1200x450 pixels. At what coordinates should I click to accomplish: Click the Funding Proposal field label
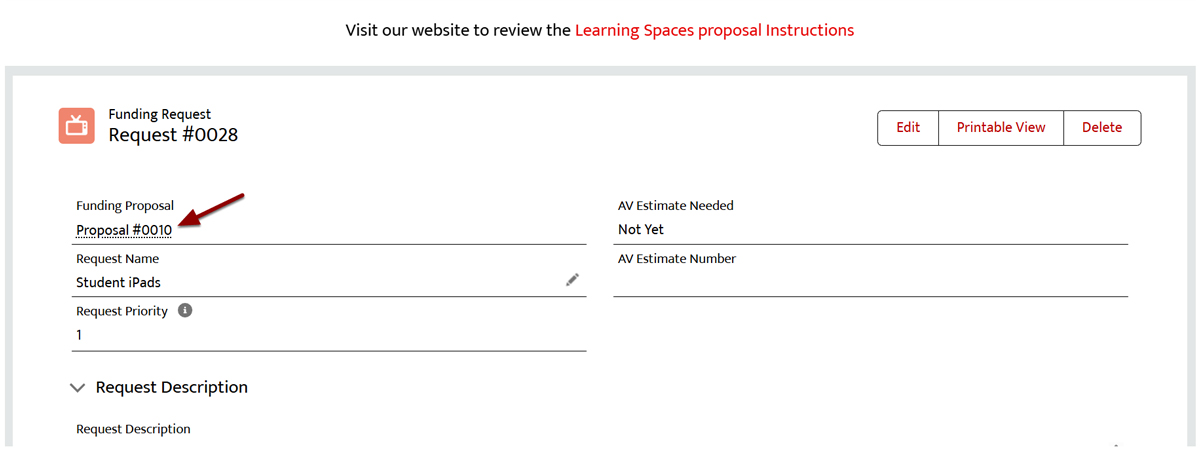click(125, 206)
